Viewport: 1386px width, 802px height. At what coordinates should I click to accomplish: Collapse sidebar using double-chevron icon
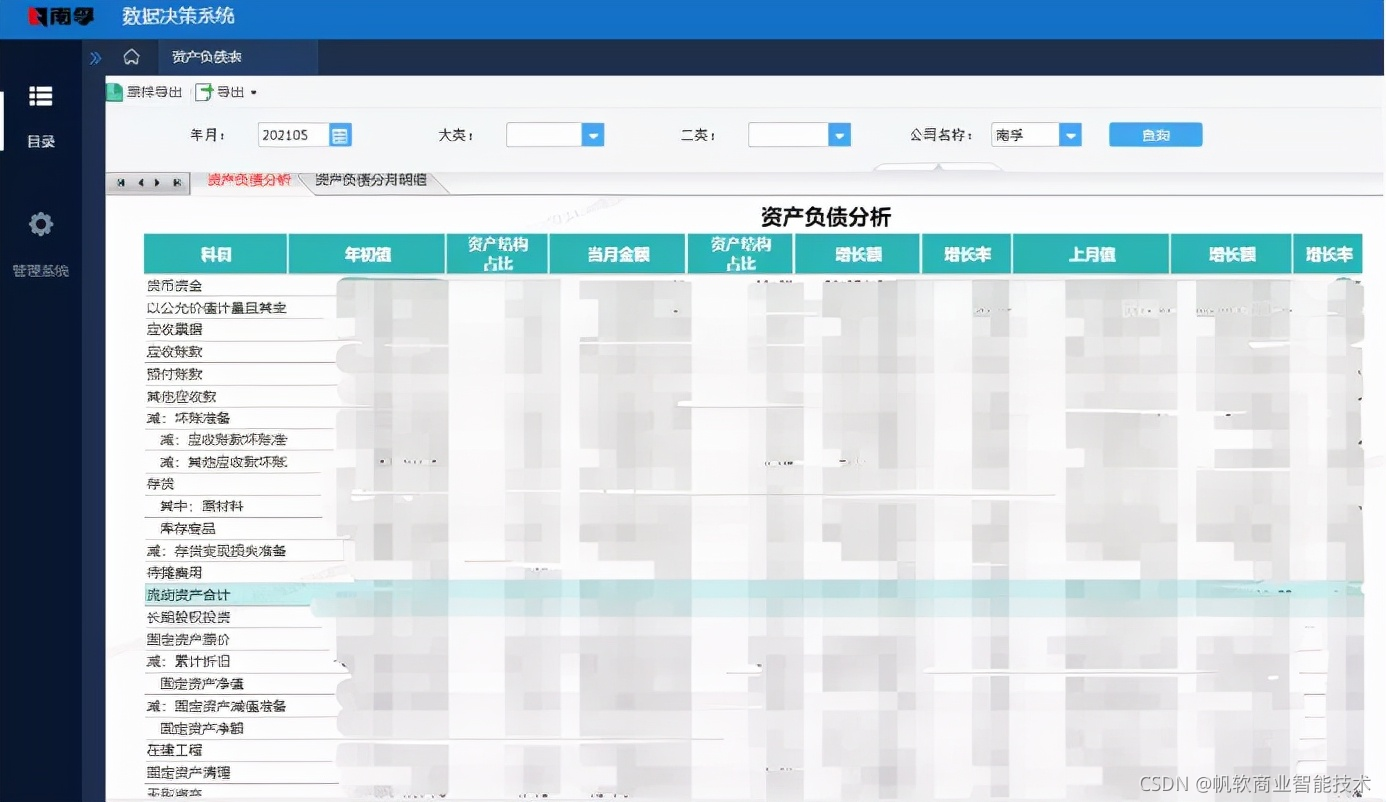tap(96, 57)
